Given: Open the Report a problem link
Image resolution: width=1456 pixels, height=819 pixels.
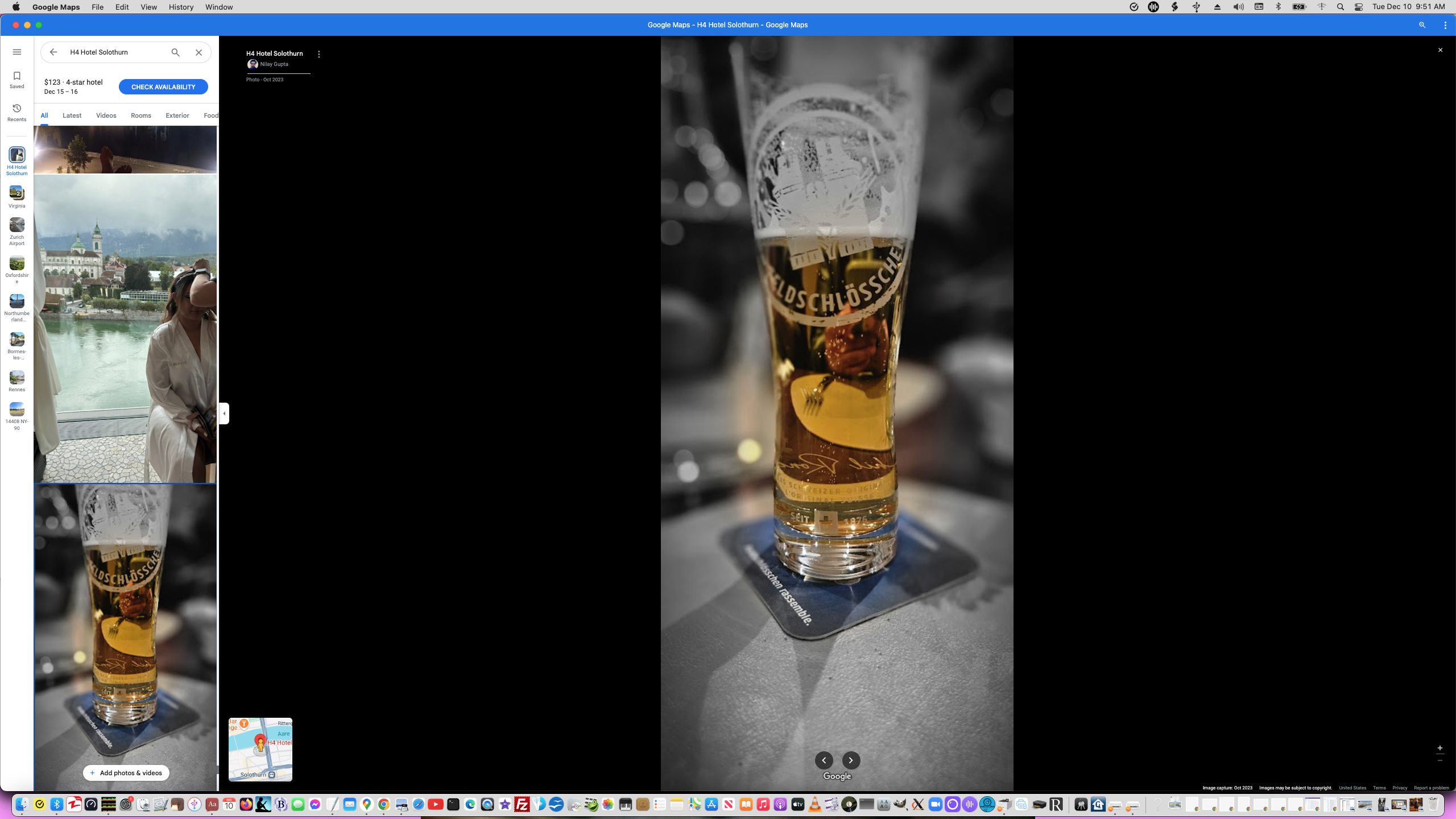Looking at the screenshot, I should click(1432, 788).
